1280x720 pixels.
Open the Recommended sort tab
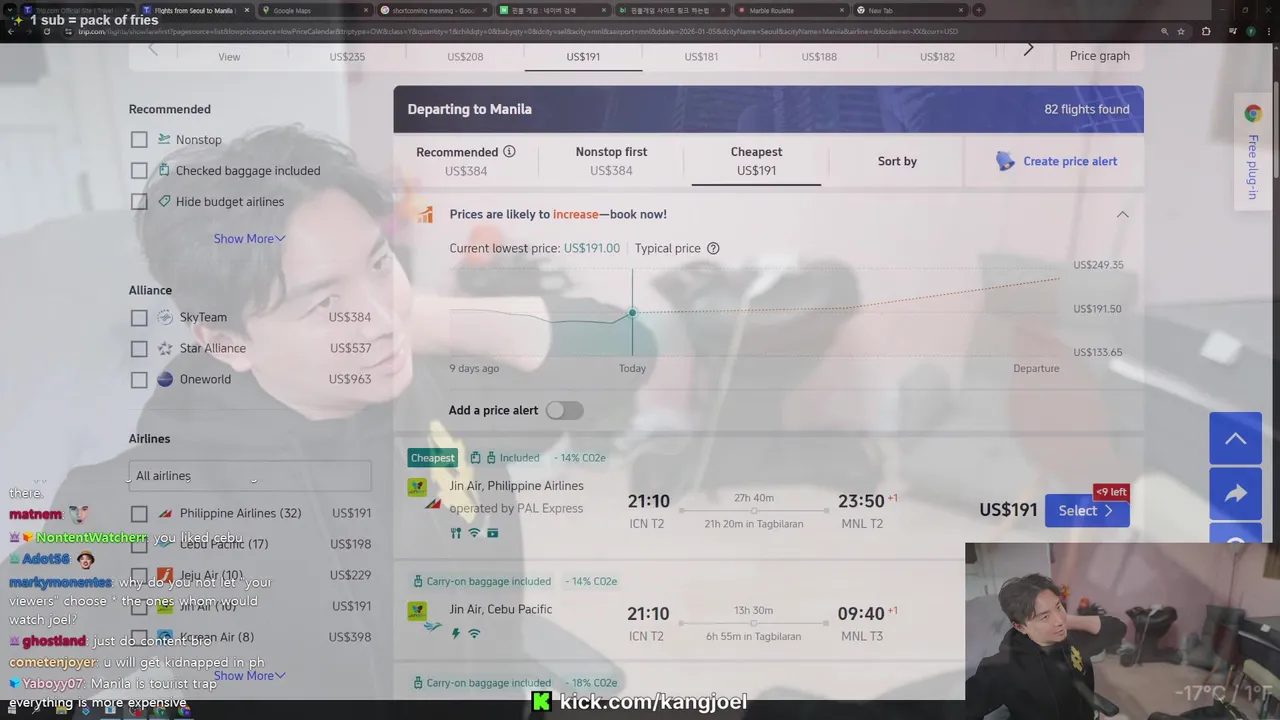tap(466, 161)
